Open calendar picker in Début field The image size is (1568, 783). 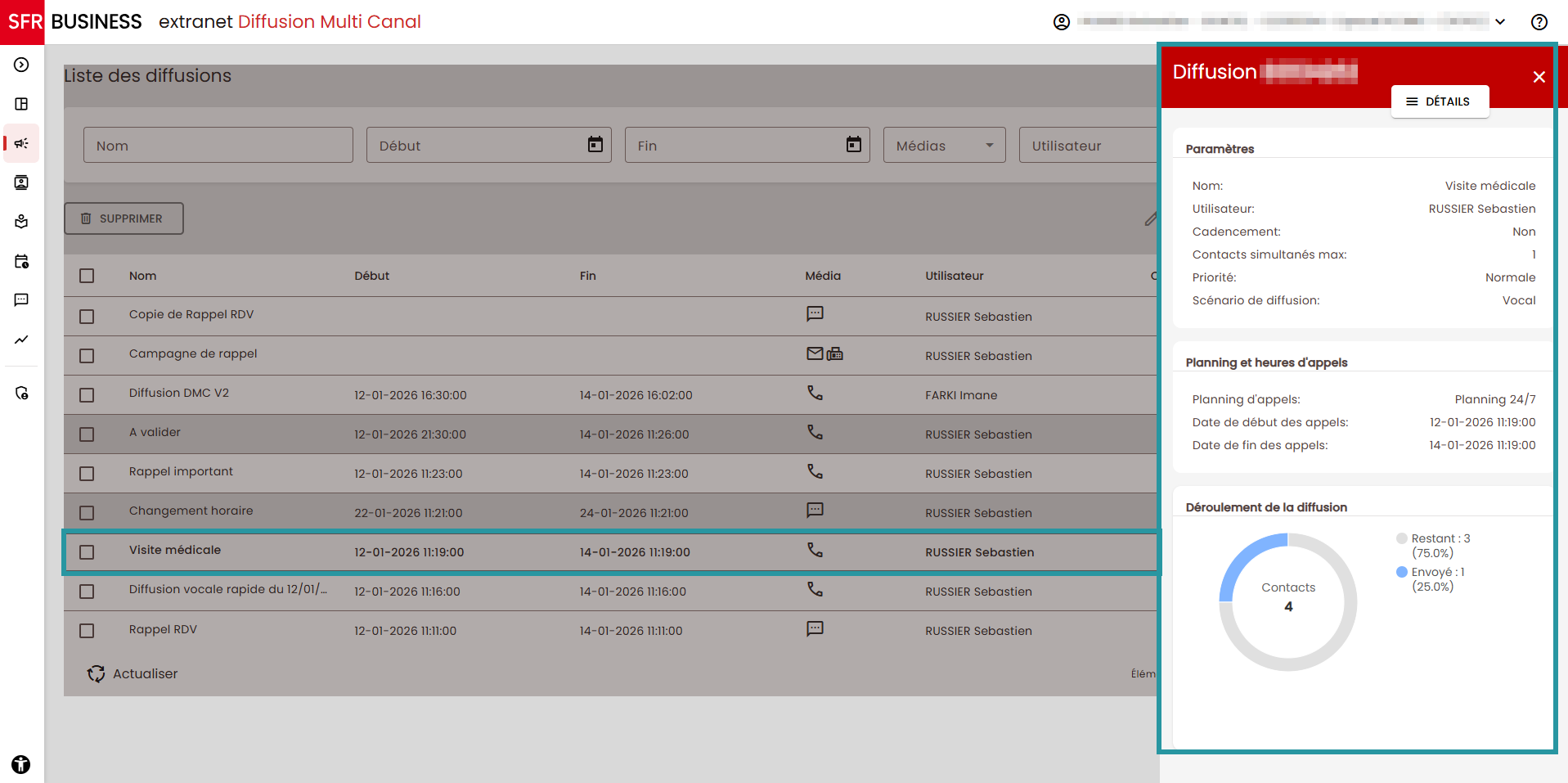595,145
